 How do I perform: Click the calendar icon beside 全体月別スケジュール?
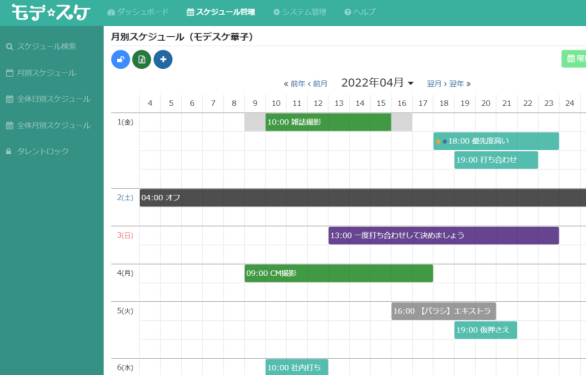(9, 125)
